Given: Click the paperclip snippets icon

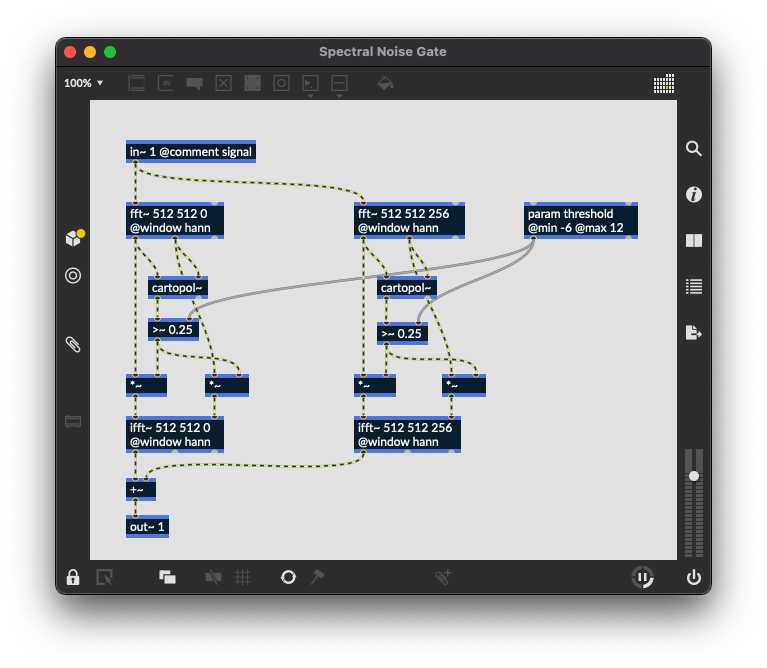Looking at the screenshot, I should click(x=73, y=344).
